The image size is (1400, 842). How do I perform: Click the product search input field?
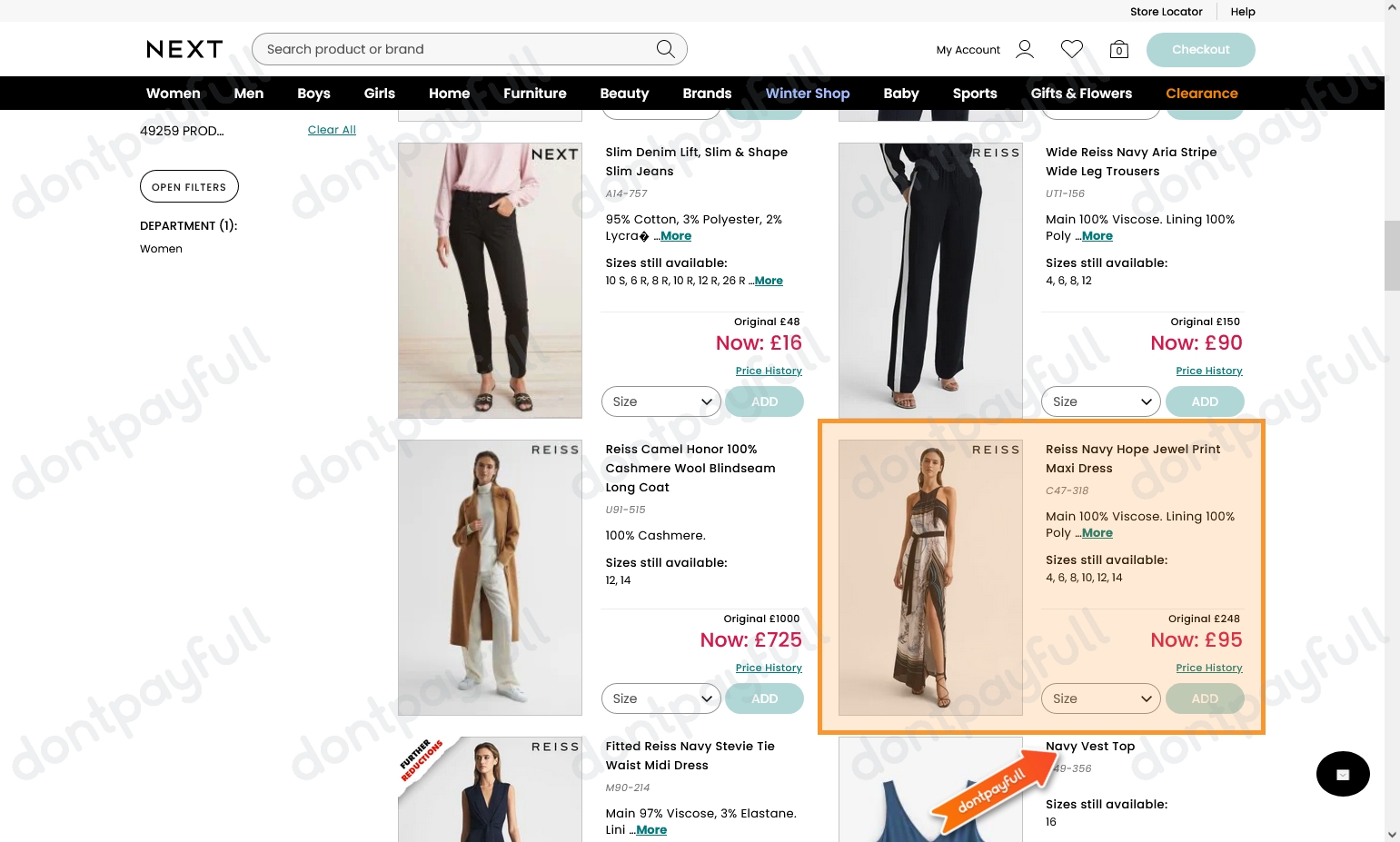469,49
